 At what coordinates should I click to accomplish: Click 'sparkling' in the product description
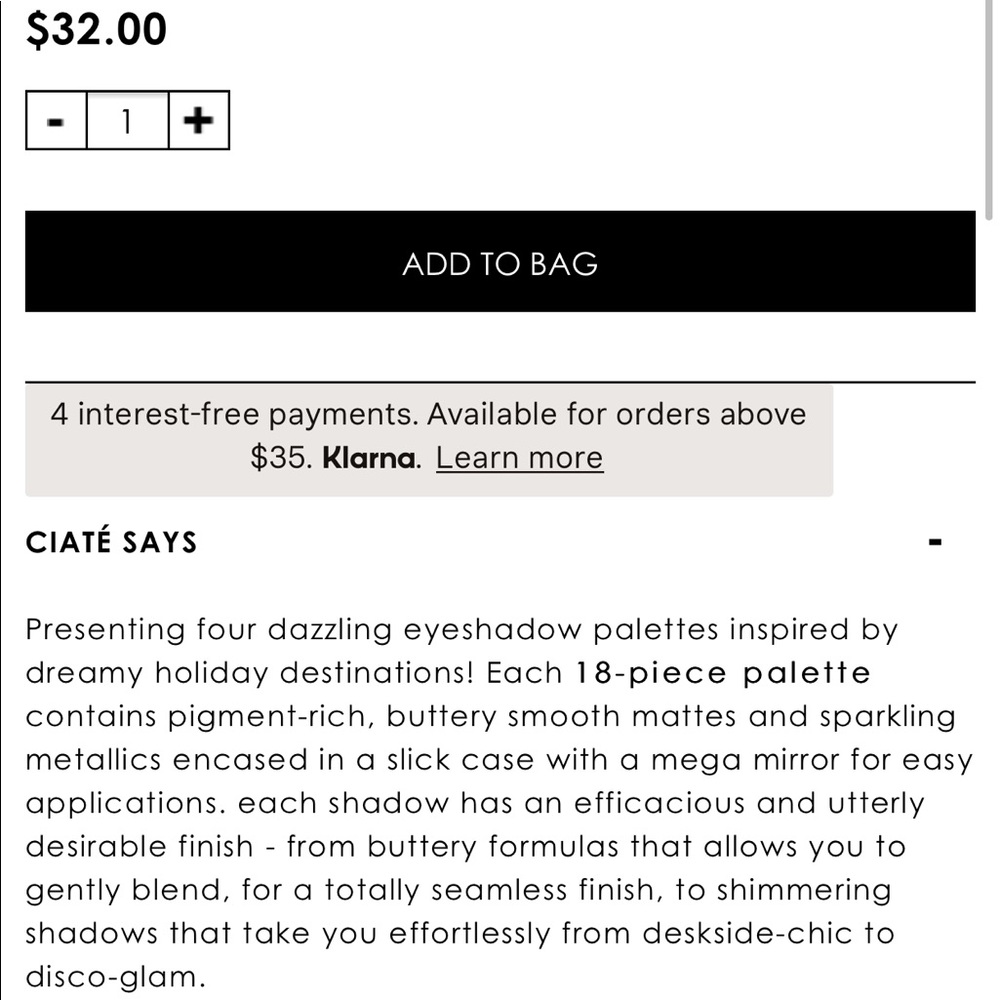(887, 717)
